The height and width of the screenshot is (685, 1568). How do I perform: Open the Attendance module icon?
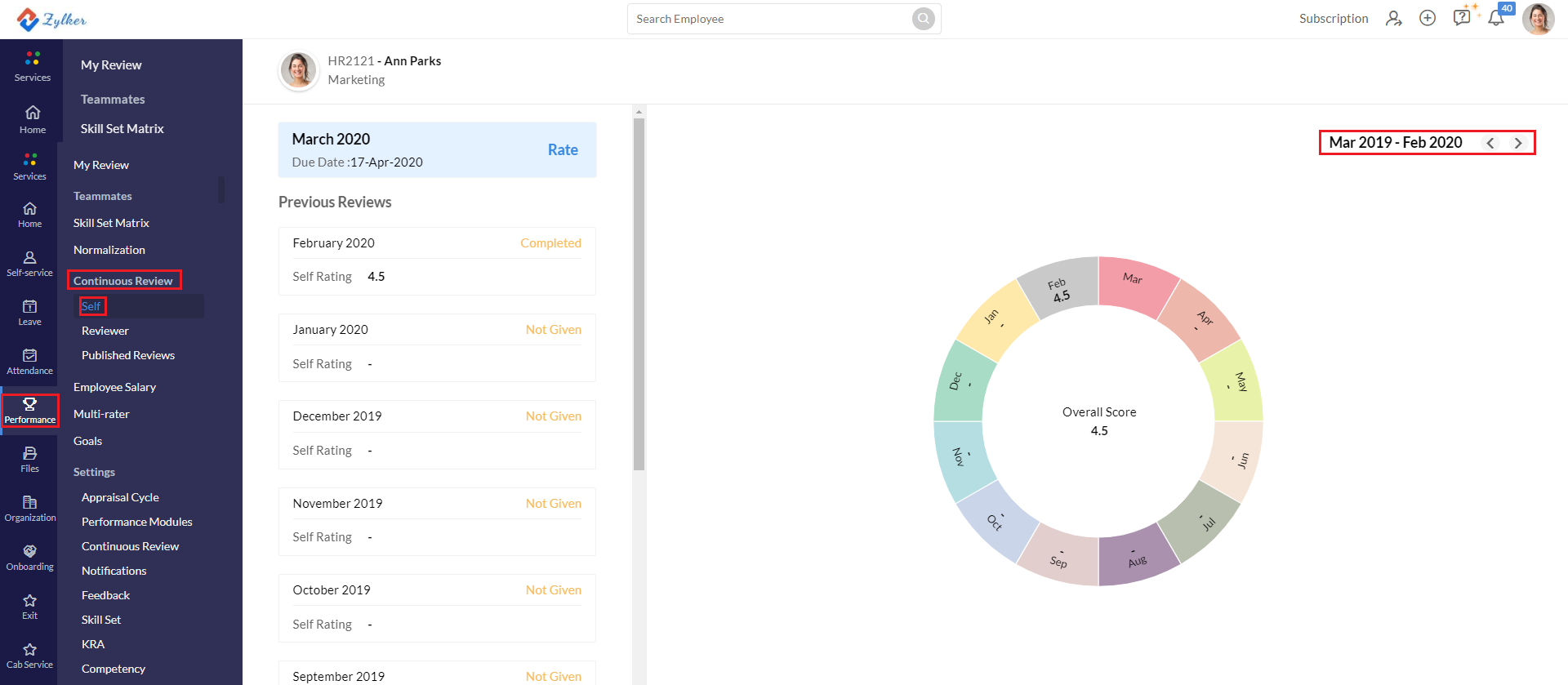[29, 362]
